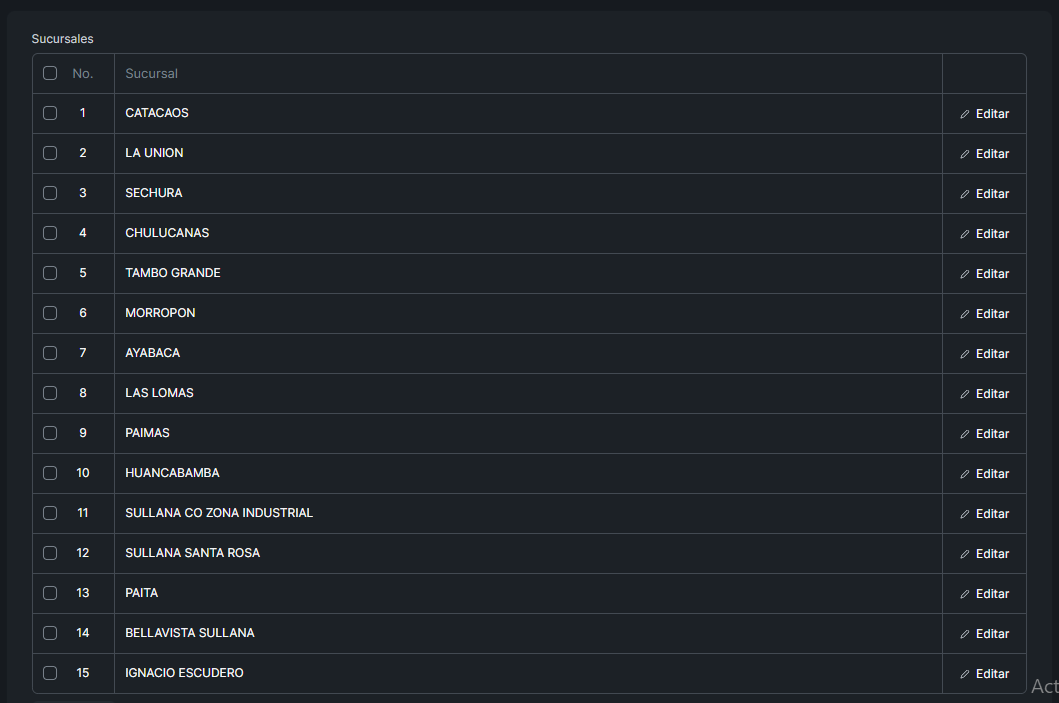1059x703 pixels.
Task: Select the HUANCABAMBA branch name cell
Action: click(172, 473)
